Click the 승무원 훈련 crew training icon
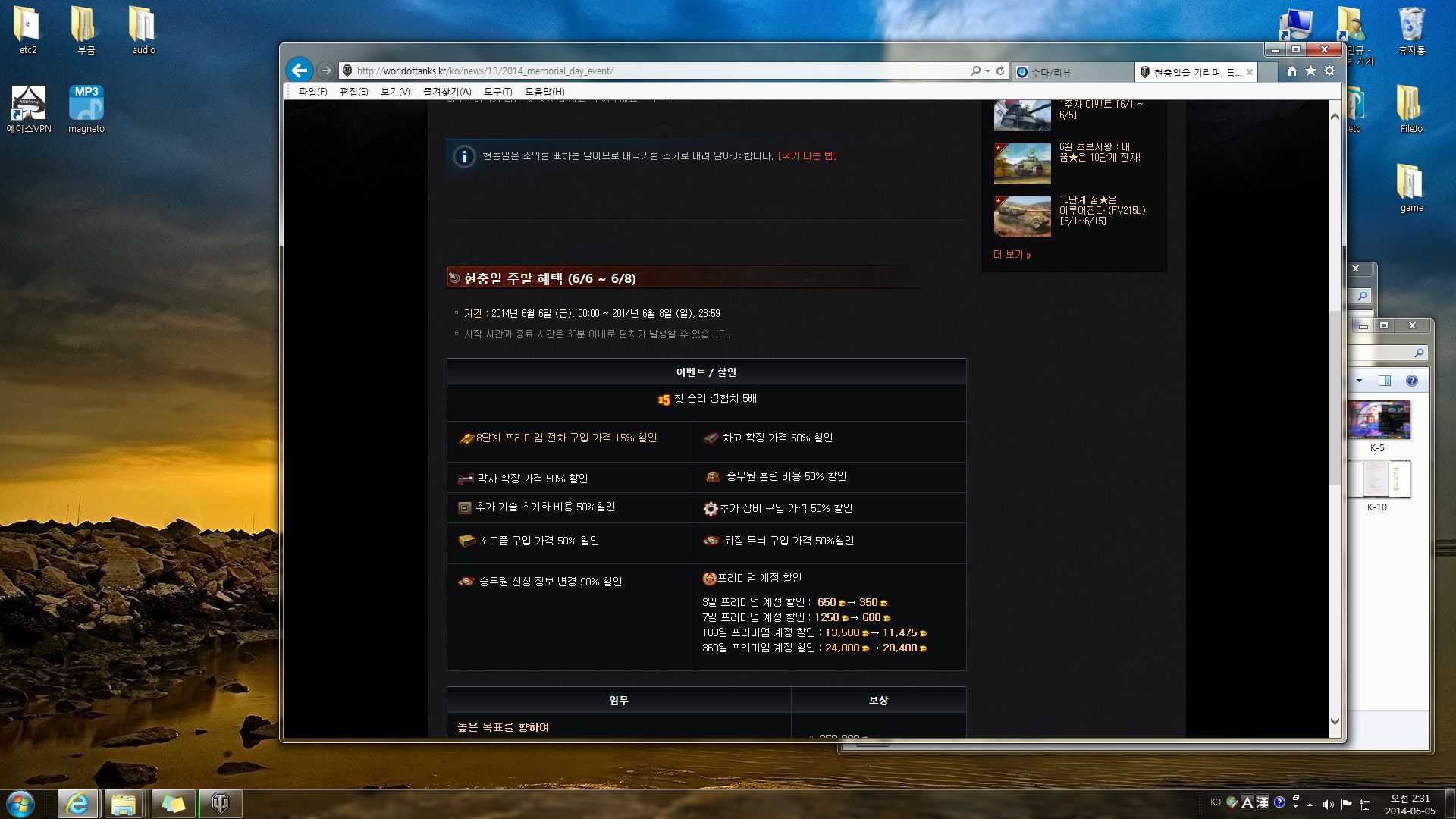1456x819 pixels. [712, 476]
